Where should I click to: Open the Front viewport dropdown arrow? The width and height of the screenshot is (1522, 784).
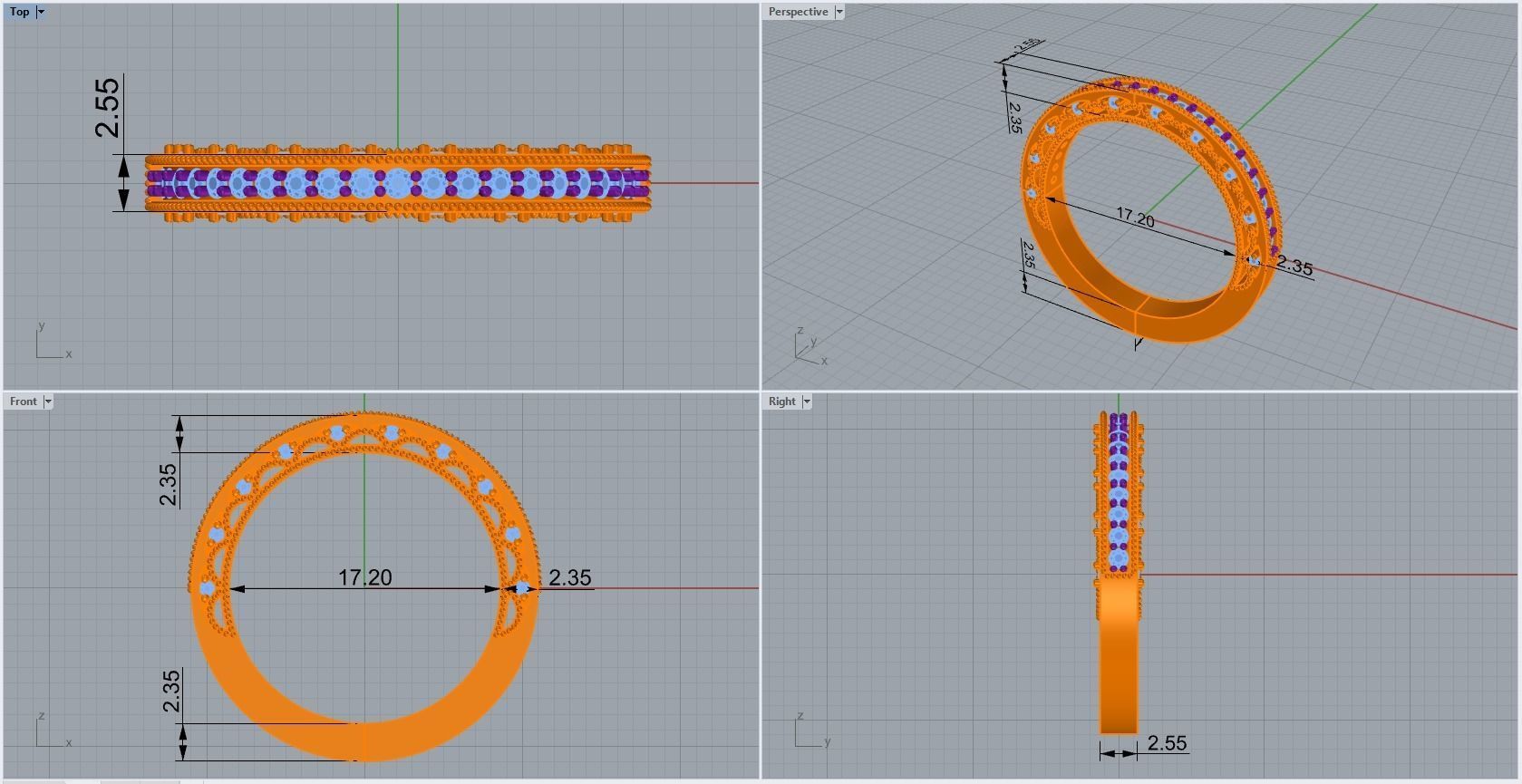[48, 402]
